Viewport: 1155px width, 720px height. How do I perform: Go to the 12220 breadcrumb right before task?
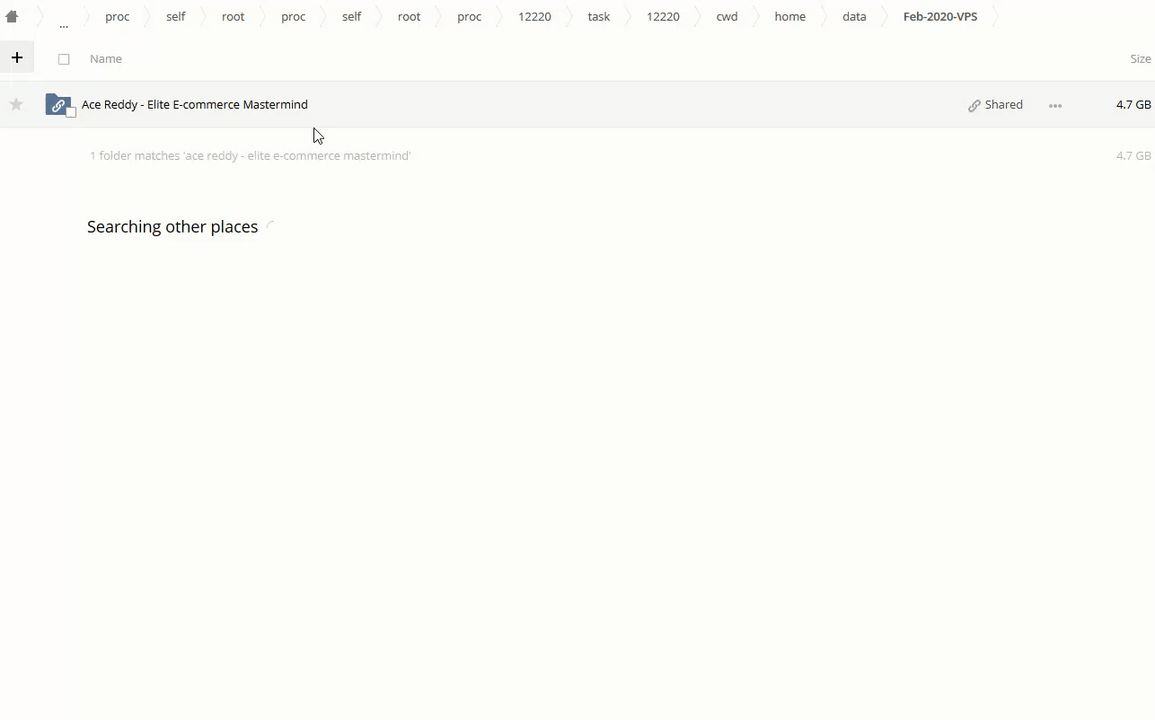click(534, 17)
